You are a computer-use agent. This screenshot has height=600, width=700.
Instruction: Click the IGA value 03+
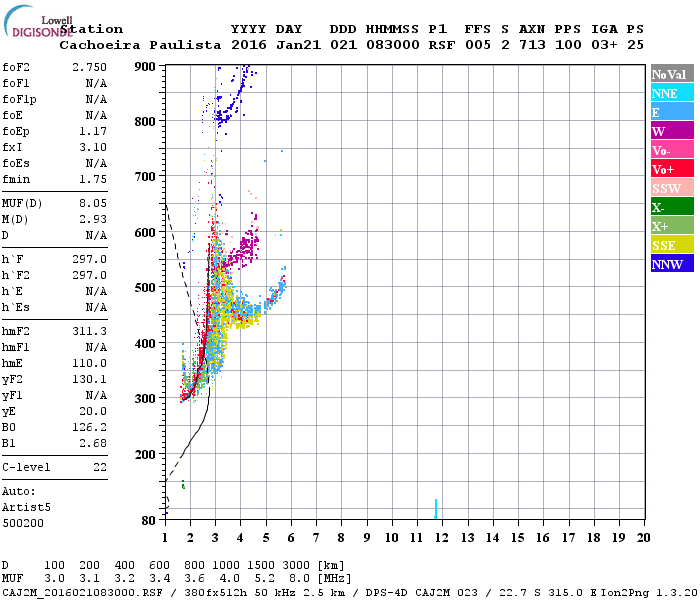(x=604, y=45)
